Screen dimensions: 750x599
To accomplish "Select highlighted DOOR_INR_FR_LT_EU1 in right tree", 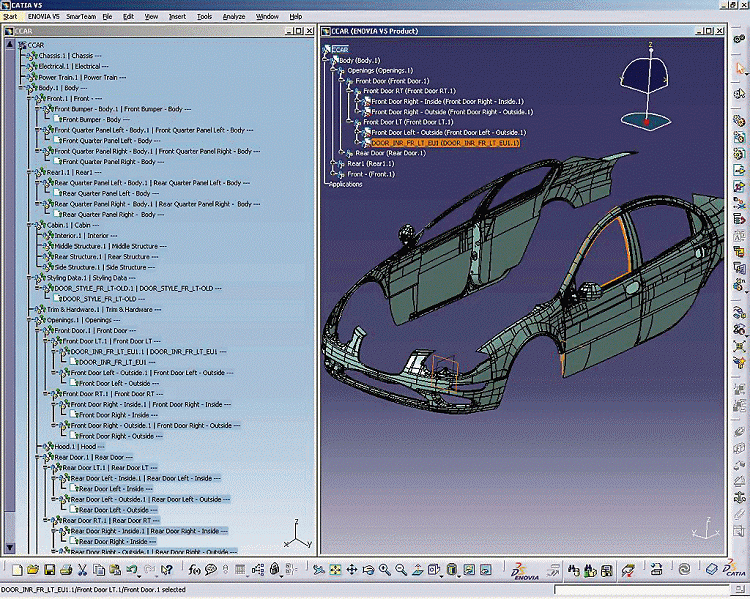I will (445, 143).
